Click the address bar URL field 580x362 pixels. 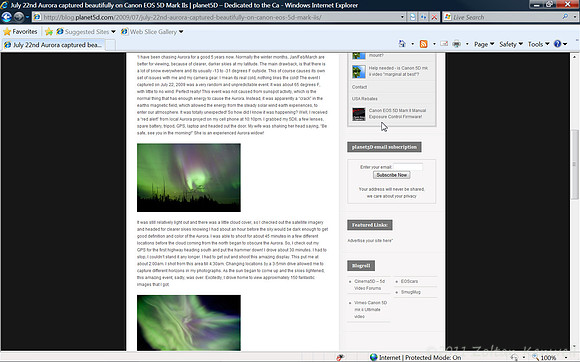215,17
